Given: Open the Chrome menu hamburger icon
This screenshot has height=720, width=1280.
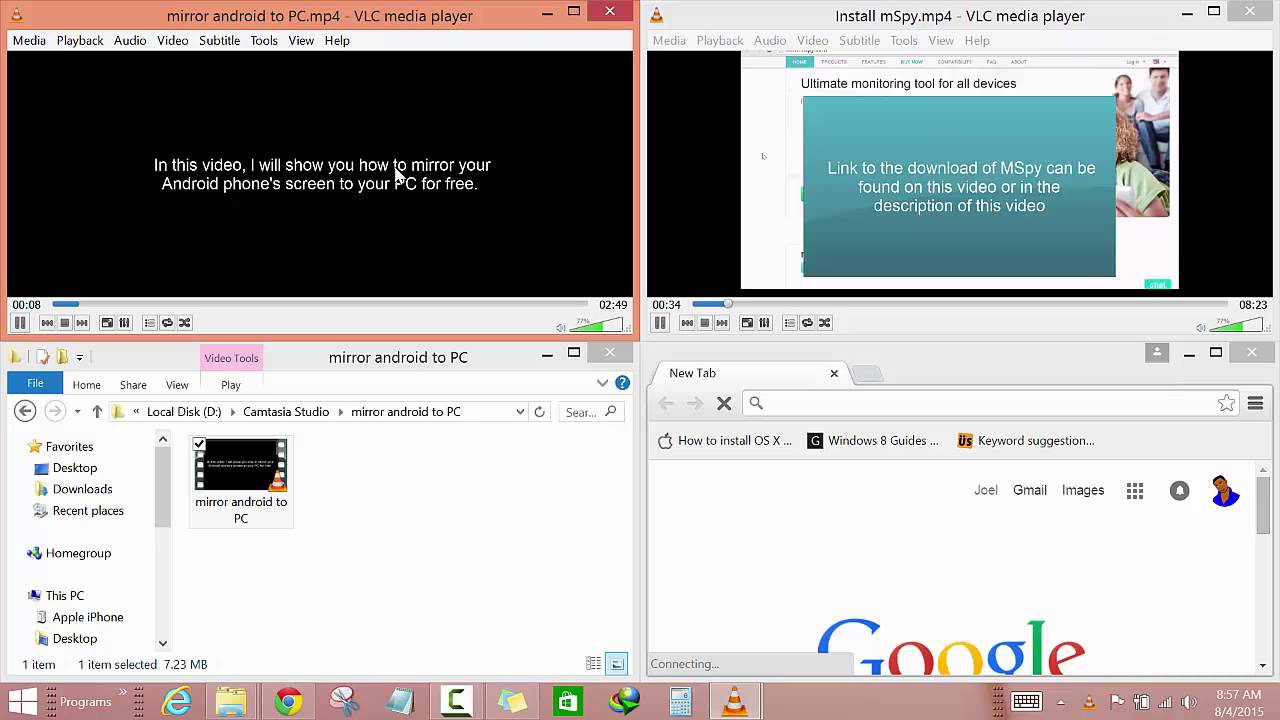Looking at the screenshot, I should [x=1255, y=403].
